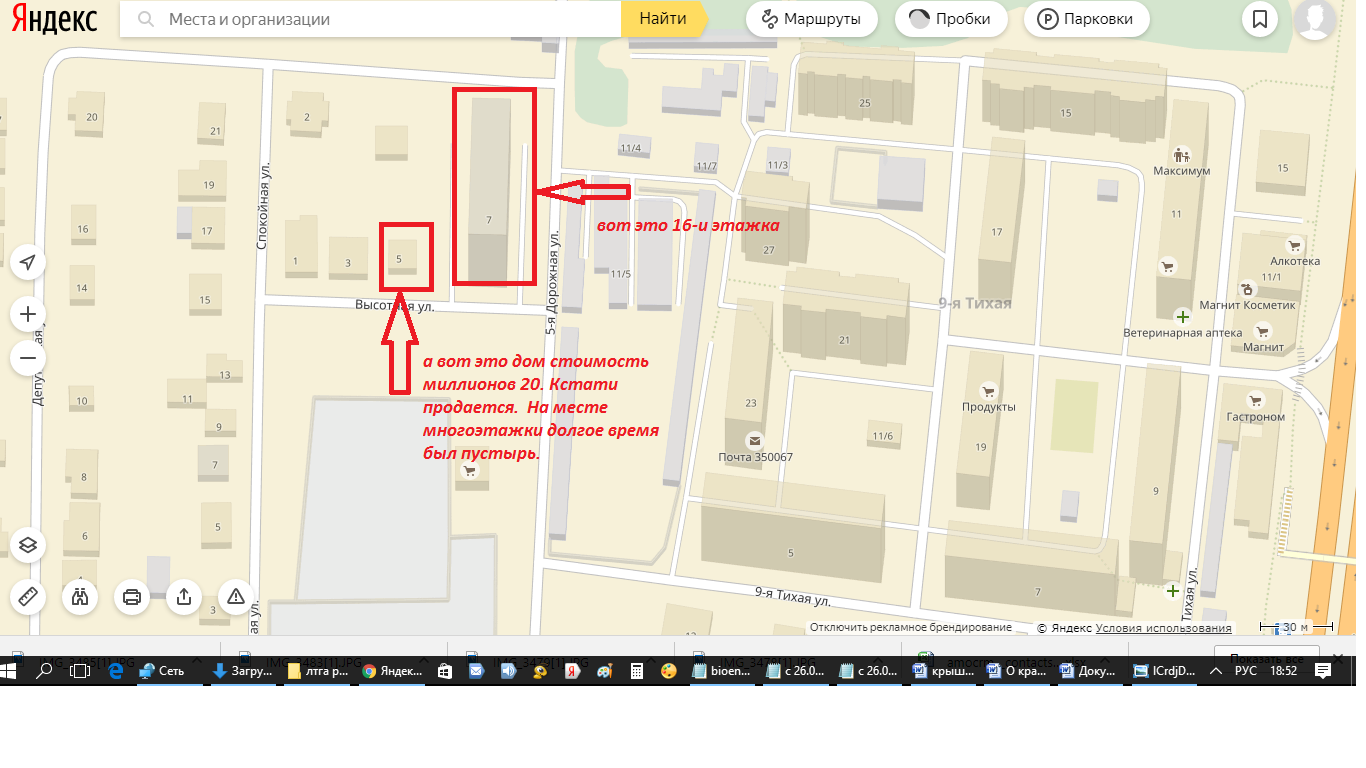Expand the system tray hidden icons
1366x768 pixels.
click(1216, 670)
